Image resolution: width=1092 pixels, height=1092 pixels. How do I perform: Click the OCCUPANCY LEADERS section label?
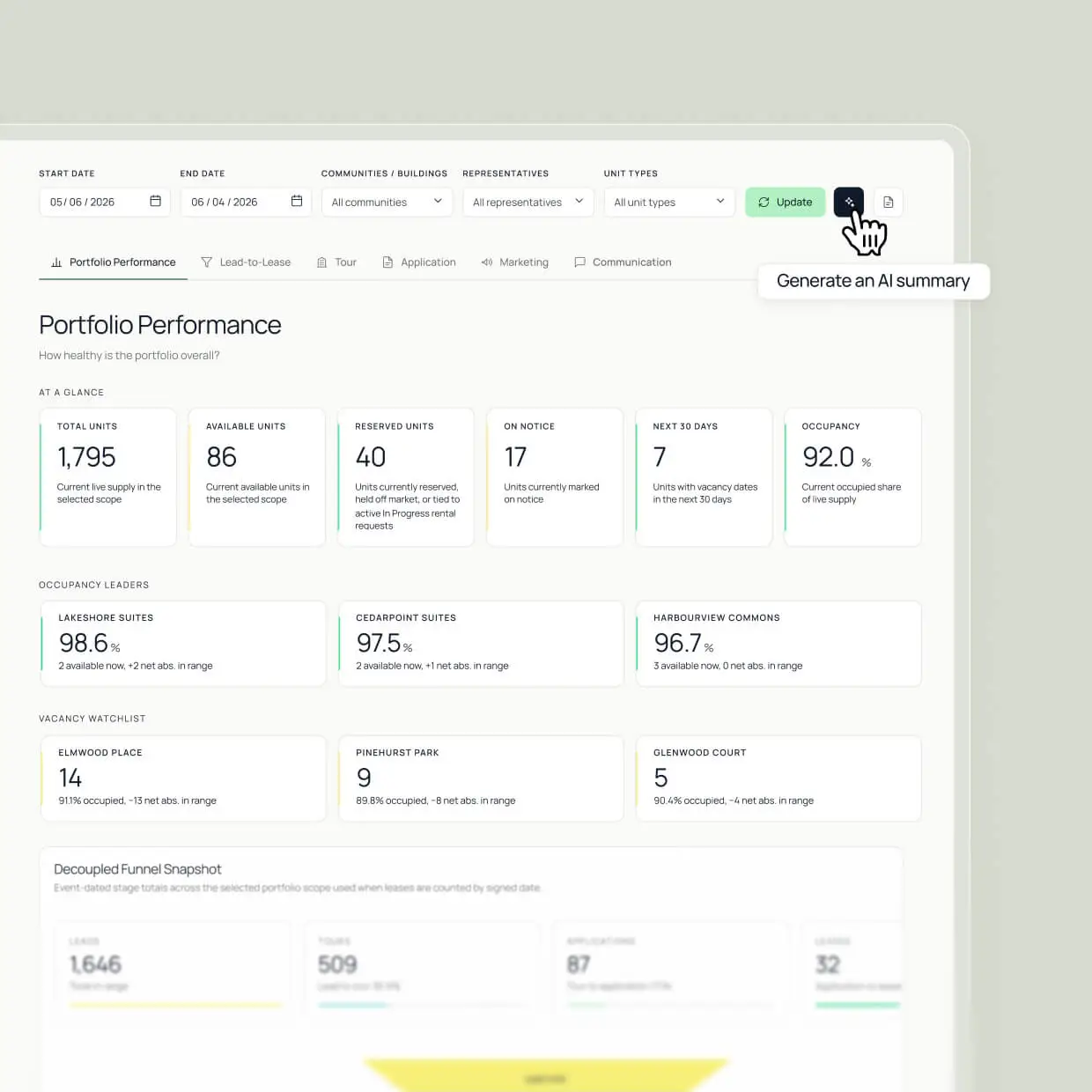94,585
